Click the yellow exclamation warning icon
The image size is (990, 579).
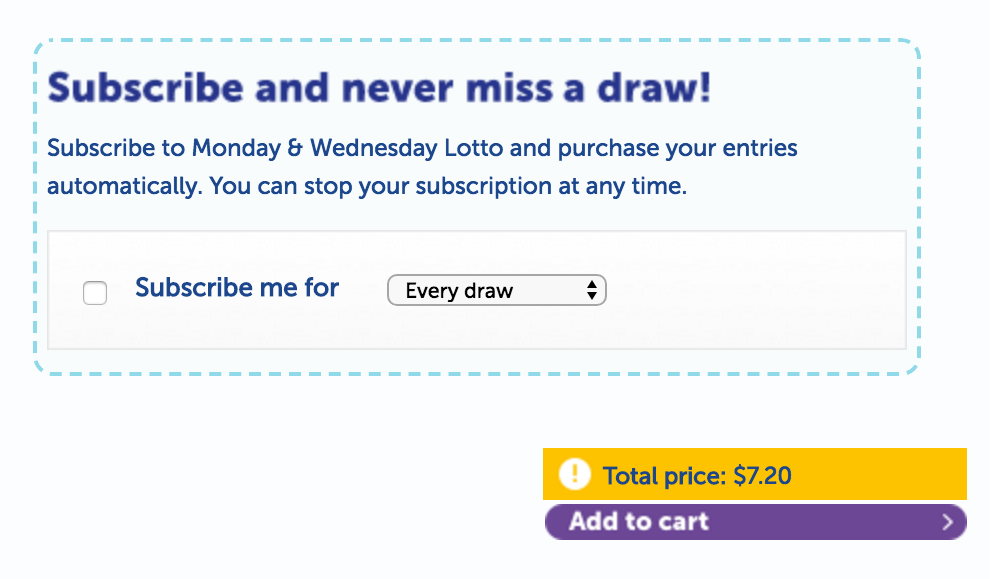(575, 474)
